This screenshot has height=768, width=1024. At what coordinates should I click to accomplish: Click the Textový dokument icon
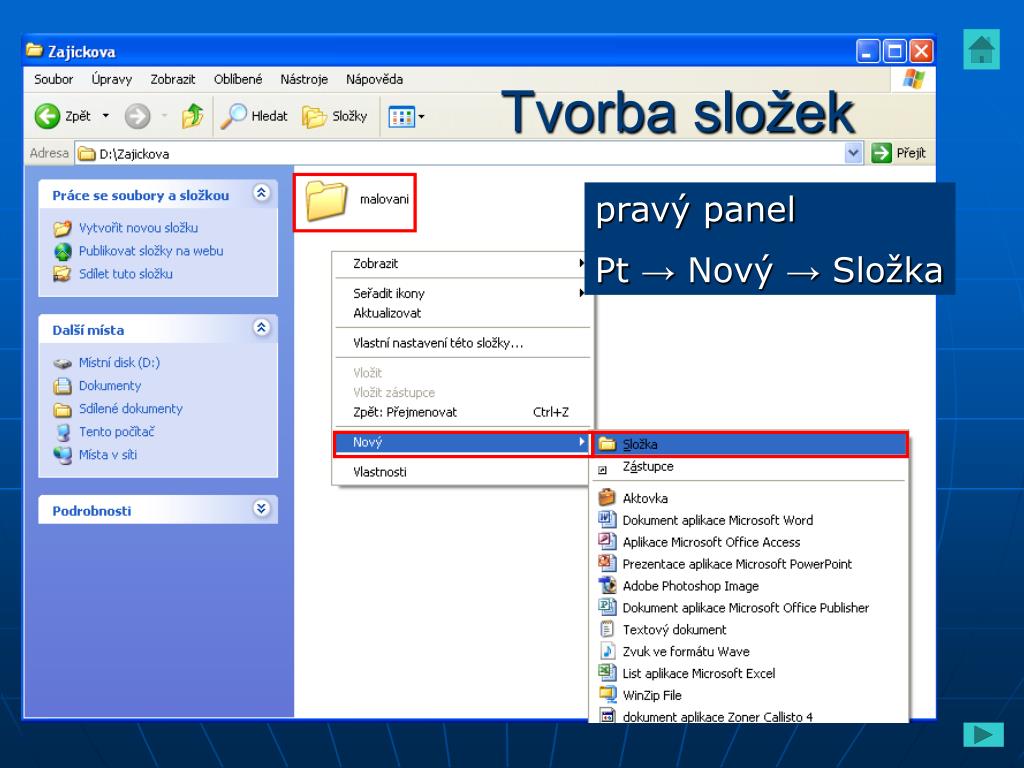click(x=607, y=629)
